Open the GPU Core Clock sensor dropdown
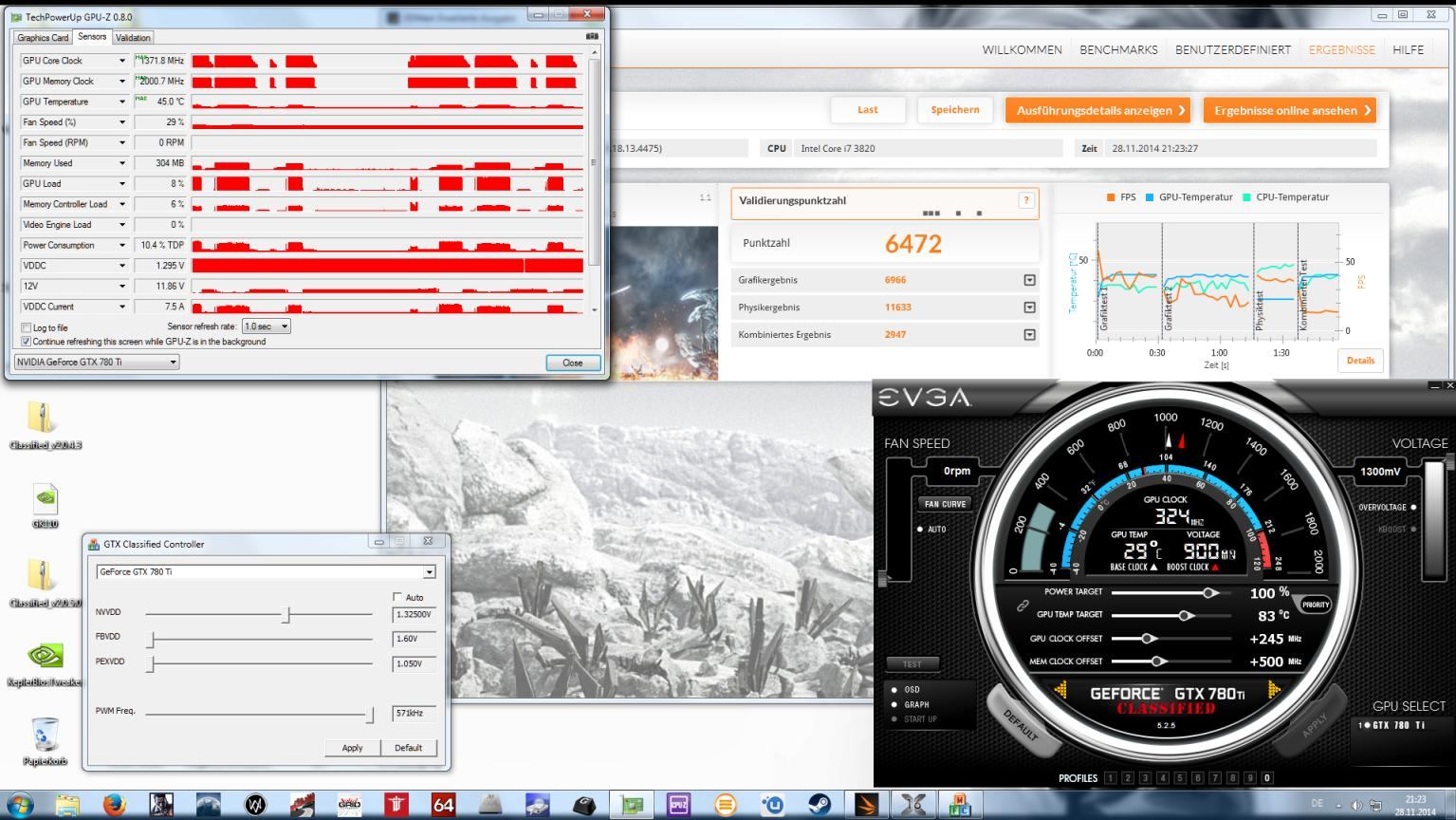Image resolution: width=1456 pixels, height=820 pixels. pos(121,61)
